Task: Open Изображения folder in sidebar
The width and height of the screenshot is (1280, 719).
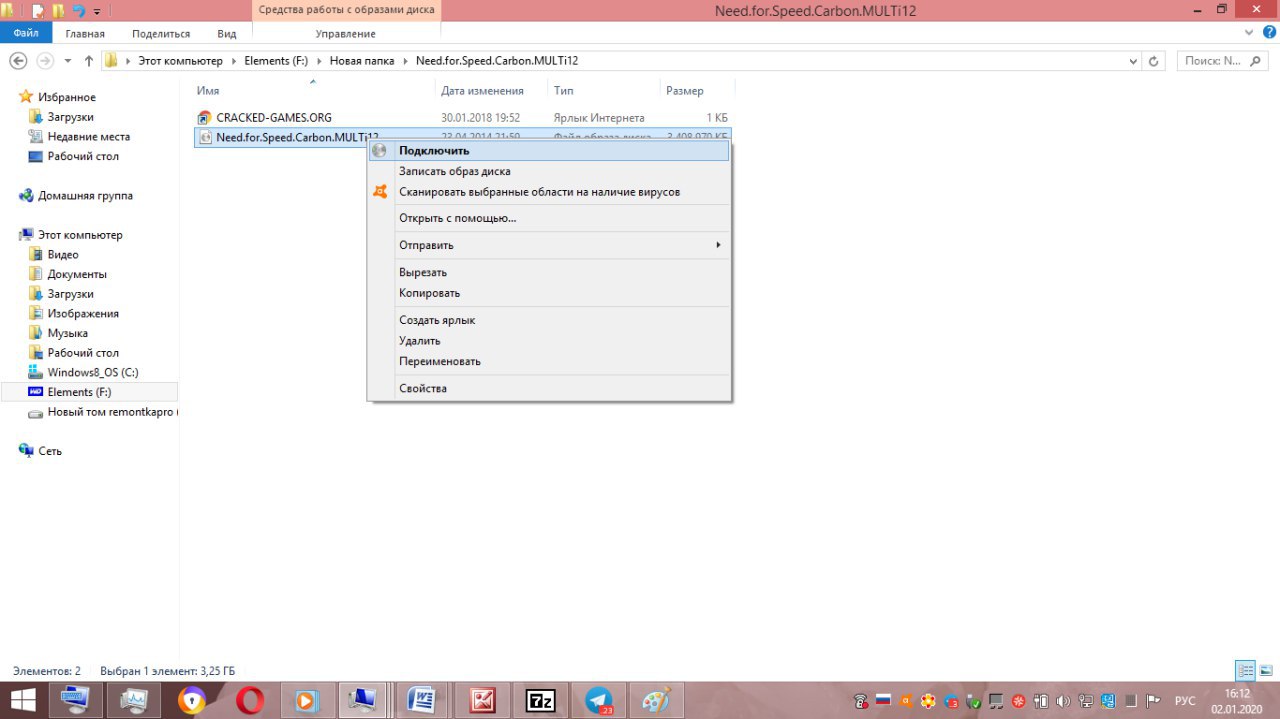Action: 82,314
